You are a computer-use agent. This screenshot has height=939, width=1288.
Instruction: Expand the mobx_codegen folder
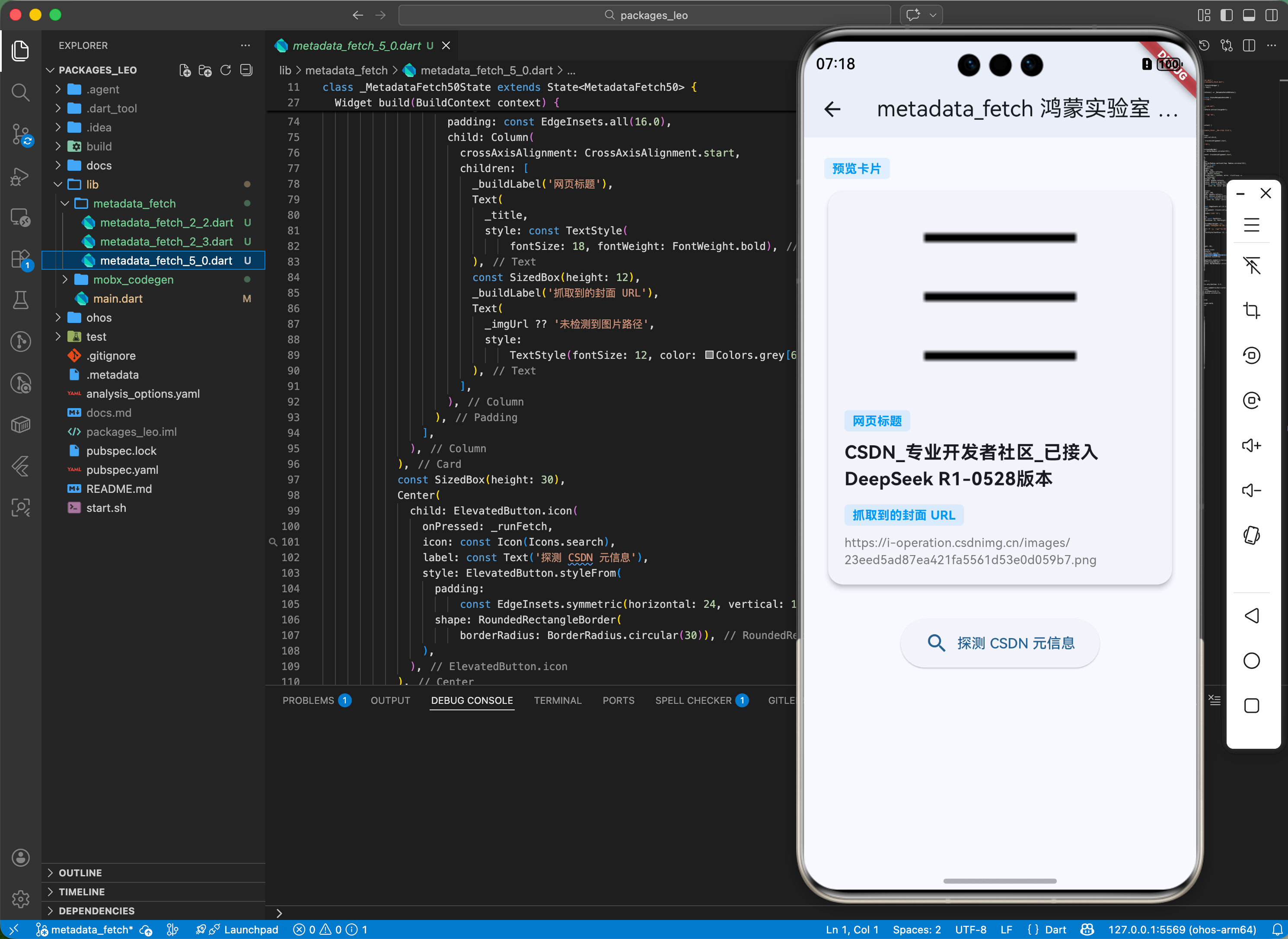tap(133, 280)
